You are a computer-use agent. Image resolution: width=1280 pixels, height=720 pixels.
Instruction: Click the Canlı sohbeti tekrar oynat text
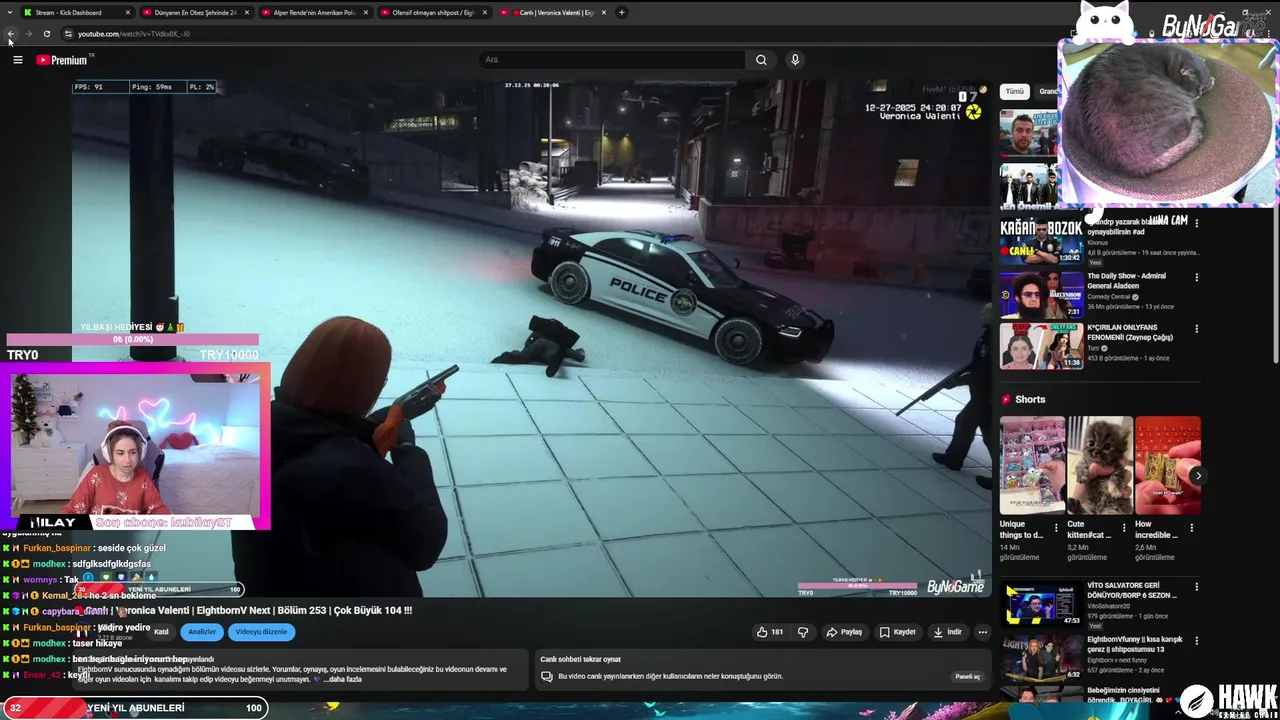(580, 659)
